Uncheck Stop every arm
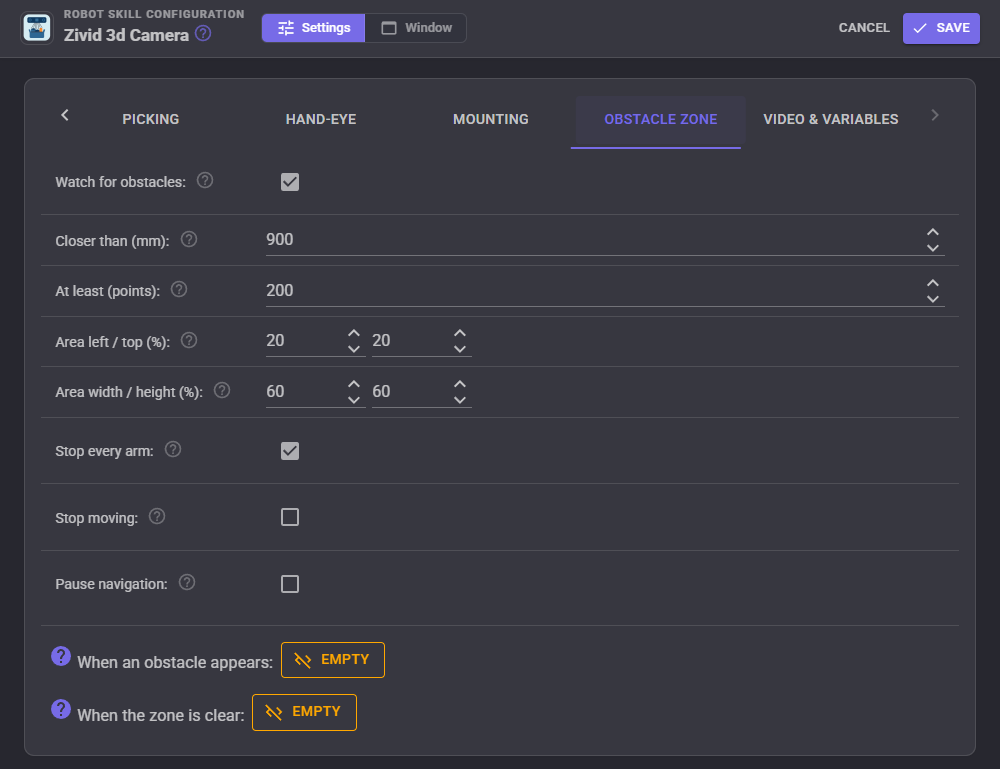This screenshot has width=1000, height=769. [x=290, y=451]
